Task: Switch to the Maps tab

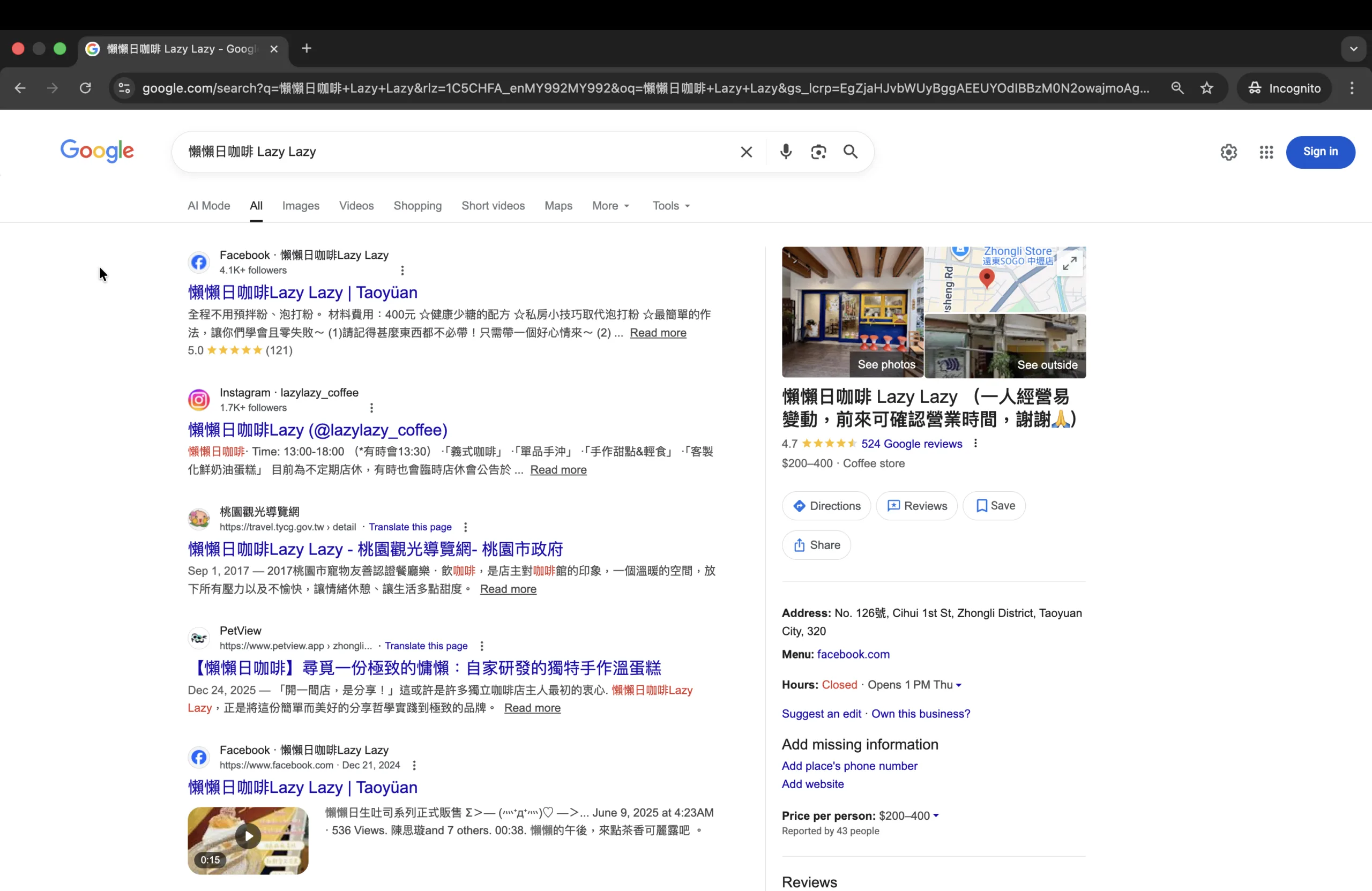Action: 558,206
